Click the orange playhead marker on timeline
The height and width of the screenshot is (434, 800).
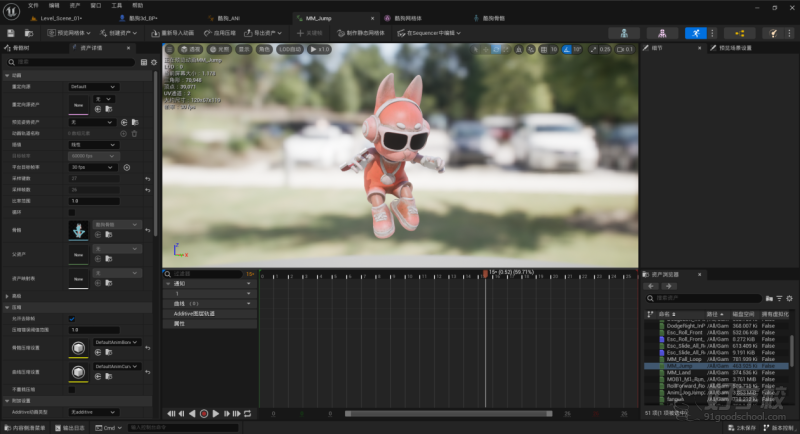click(485, 273)
